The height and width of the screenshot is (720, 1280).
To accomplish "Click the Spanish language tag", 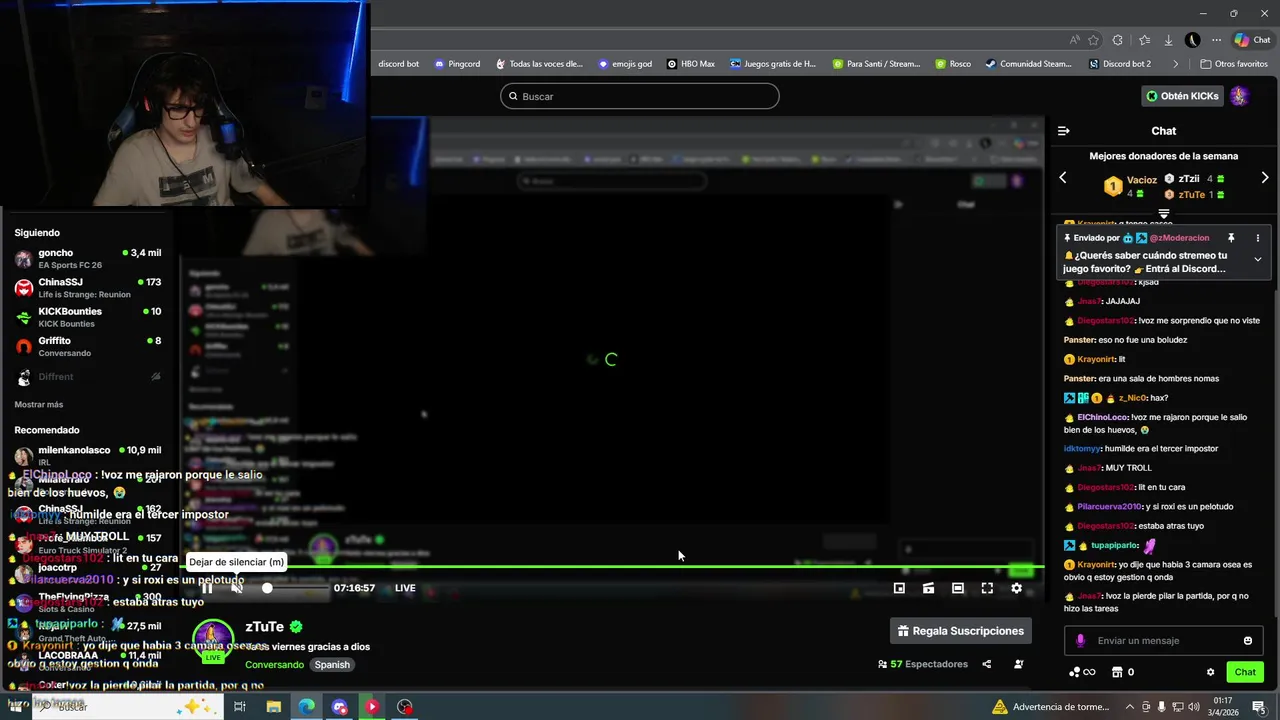I will coord(333,665).
